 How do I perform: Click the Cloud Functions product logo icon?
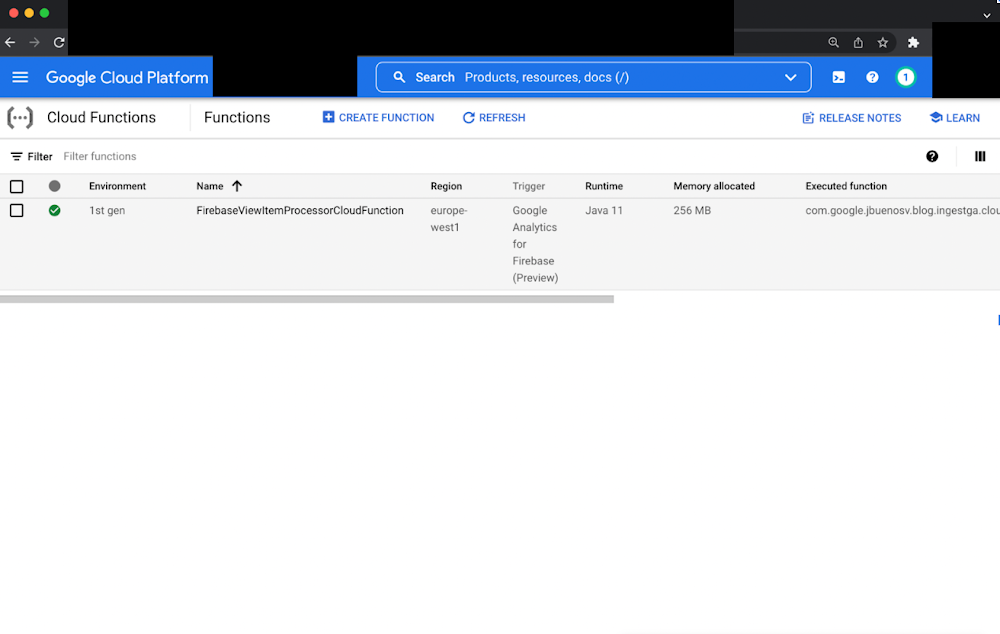click(20, 117)
